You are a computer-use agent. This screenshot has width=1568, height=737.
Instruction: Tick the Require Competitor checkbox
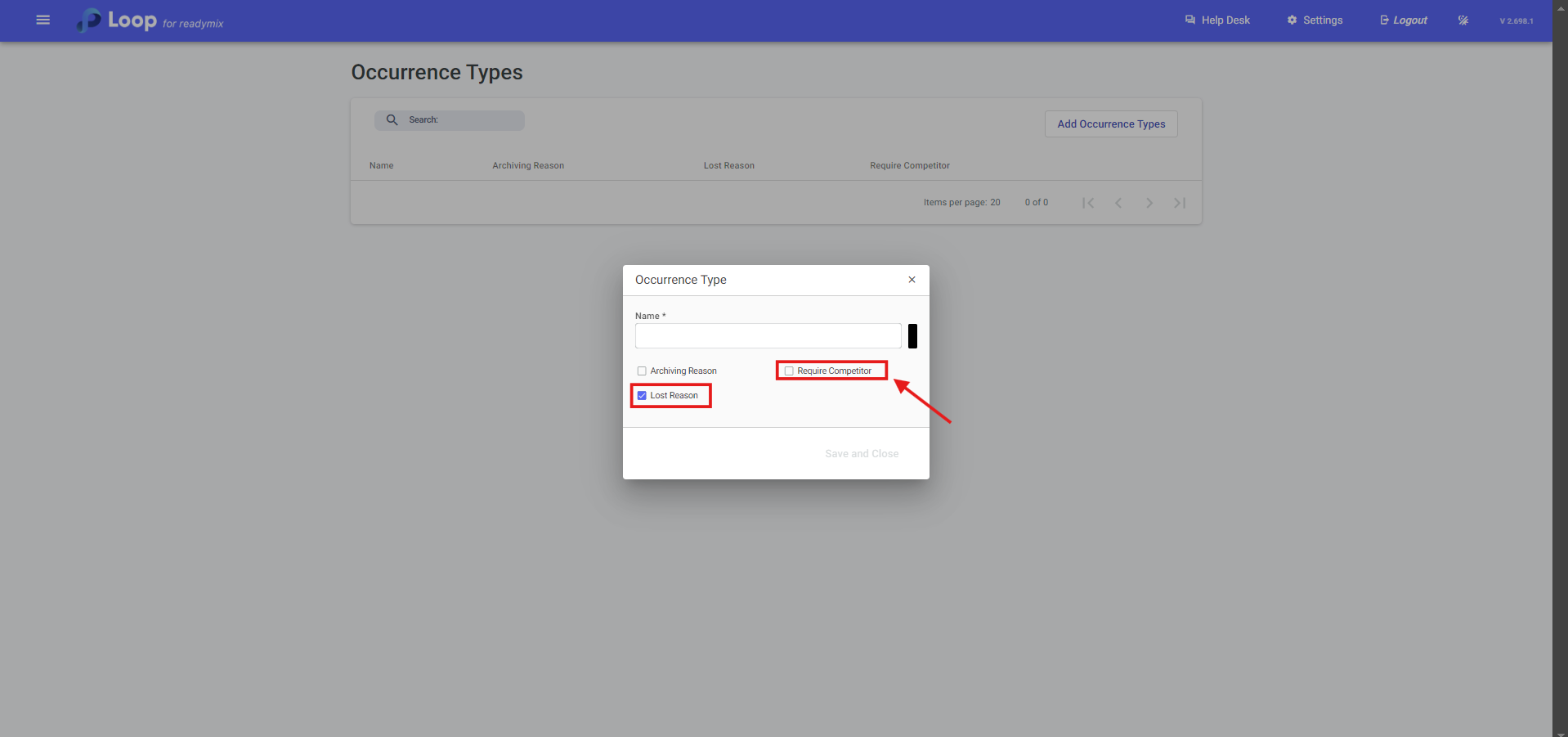pyautogui.click(x=789, y=371)
